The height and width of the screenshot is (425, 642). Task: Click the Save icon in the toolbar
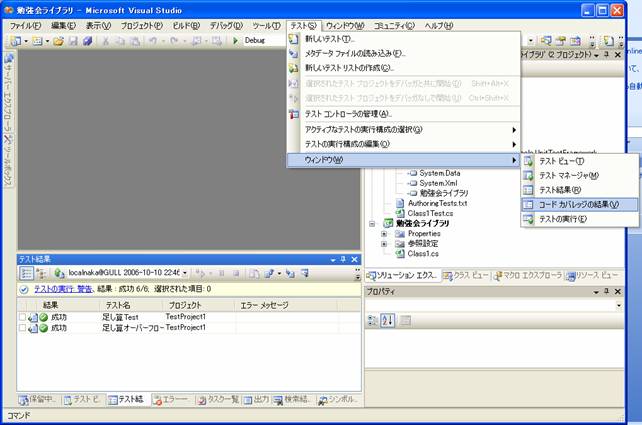tap(73, 41)
